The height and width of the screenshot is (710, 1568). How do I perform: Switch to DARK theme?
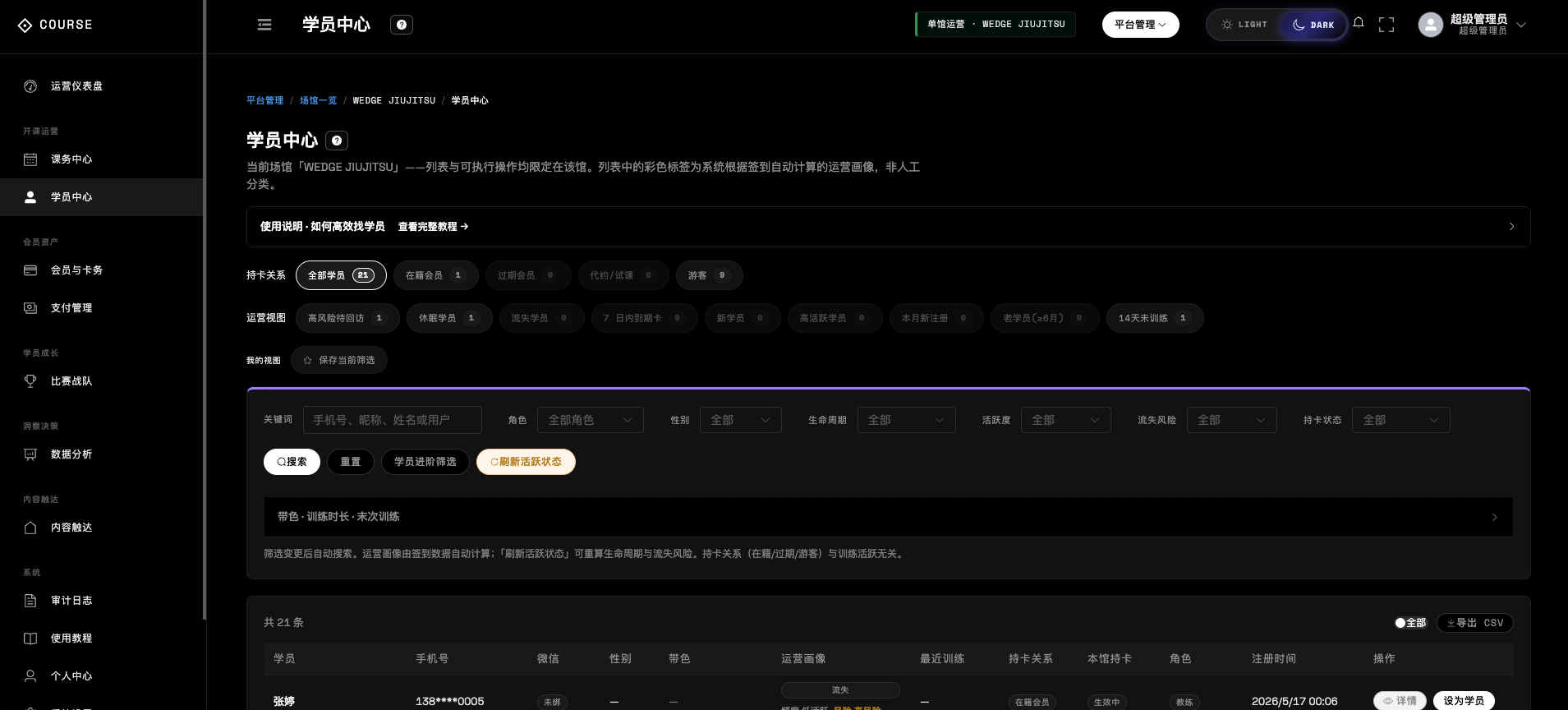click(1313, 25)
